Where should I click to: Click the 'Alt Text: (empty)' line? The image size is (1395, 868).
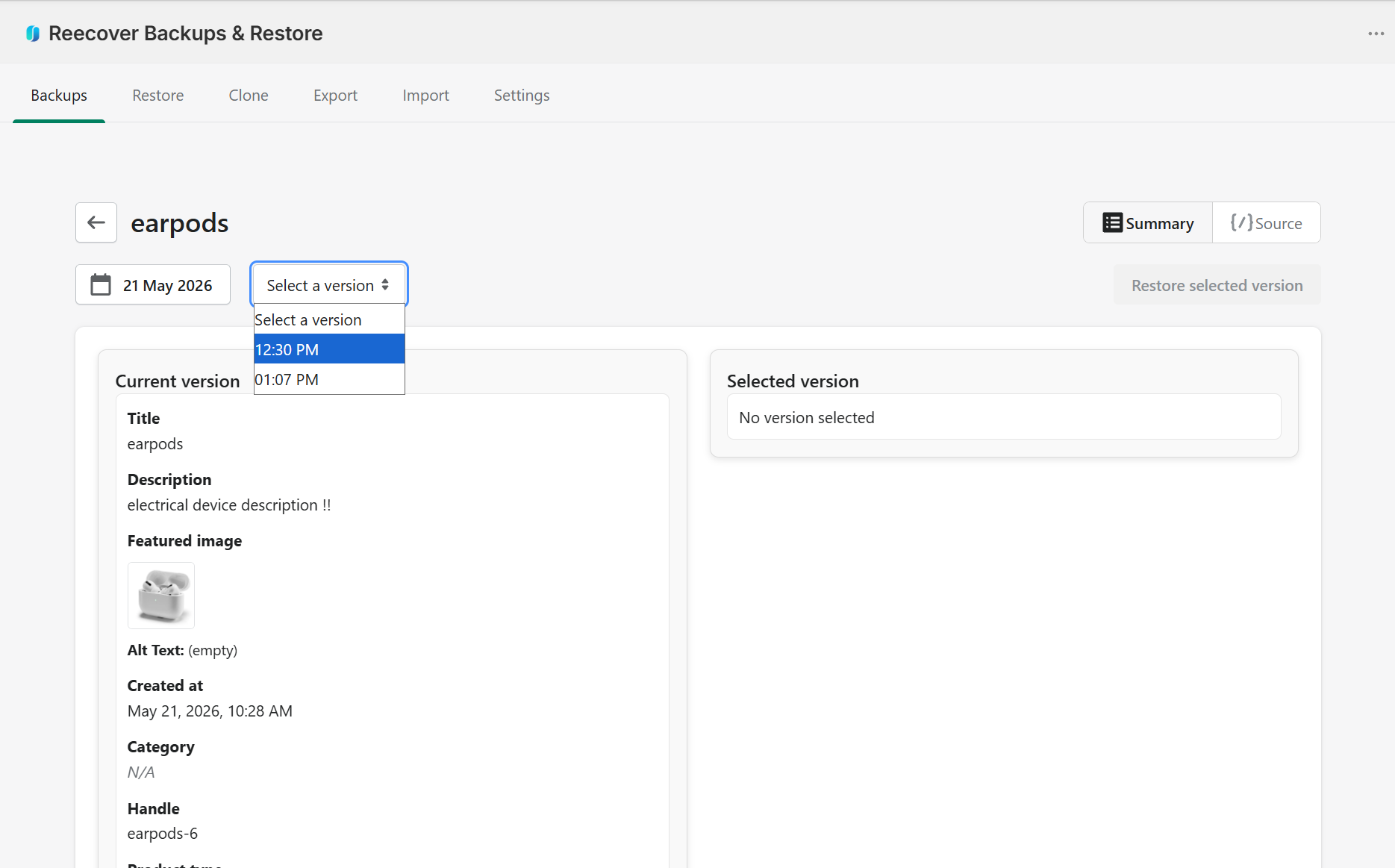click(x=182, y=650)
